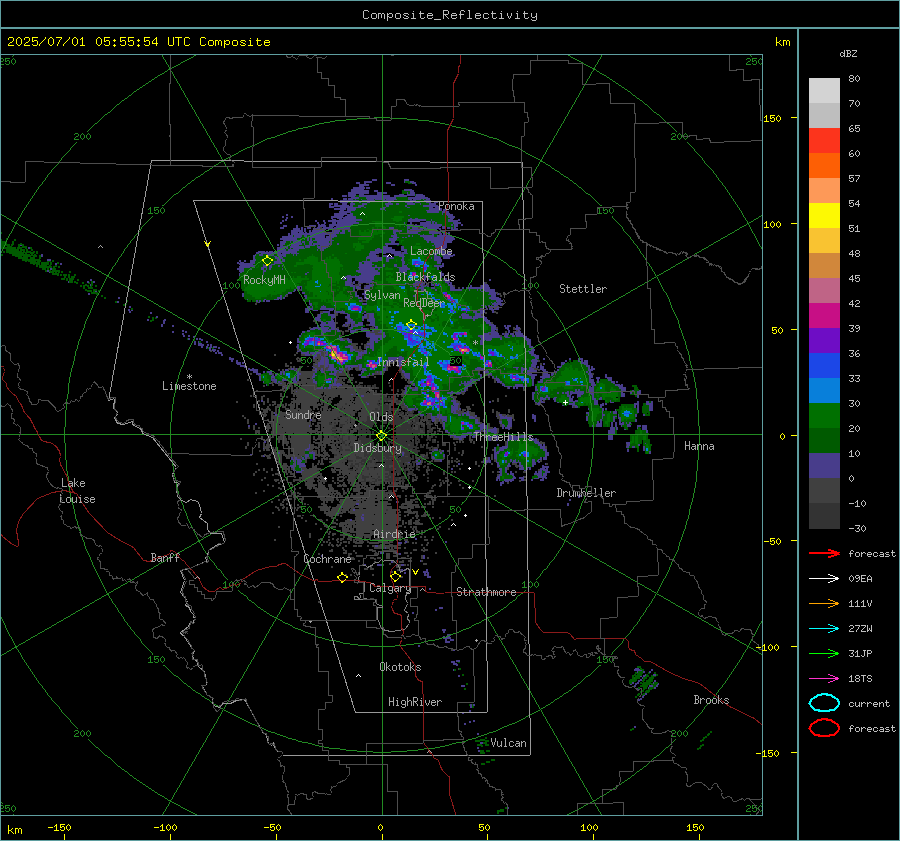Click the RedDeer city label
Image resolution: width=900 pixels, height=841 pixels.
click(x=424, y=303)
